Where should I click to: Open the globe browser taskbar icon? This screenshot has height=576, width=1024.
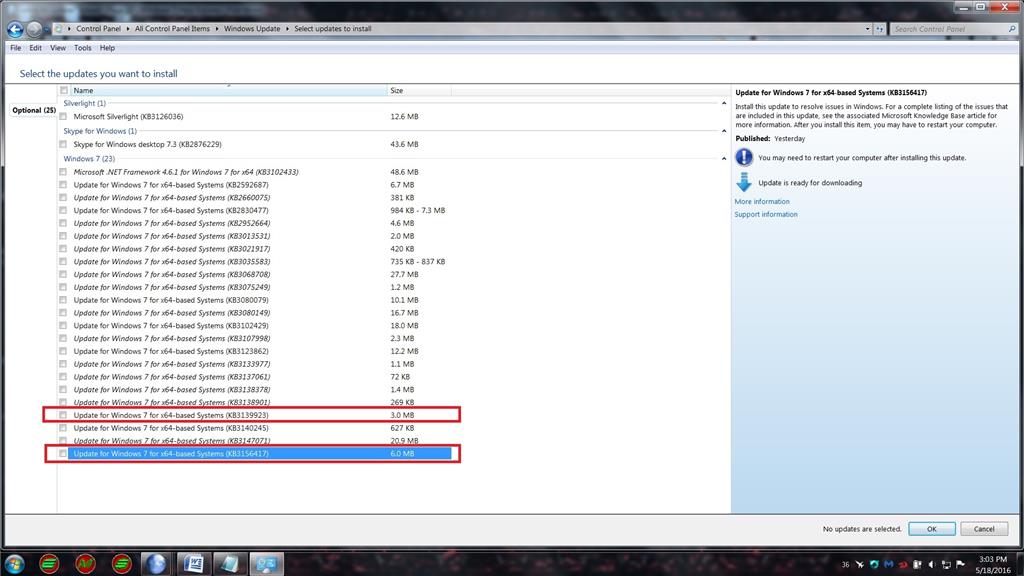[155, 564]
